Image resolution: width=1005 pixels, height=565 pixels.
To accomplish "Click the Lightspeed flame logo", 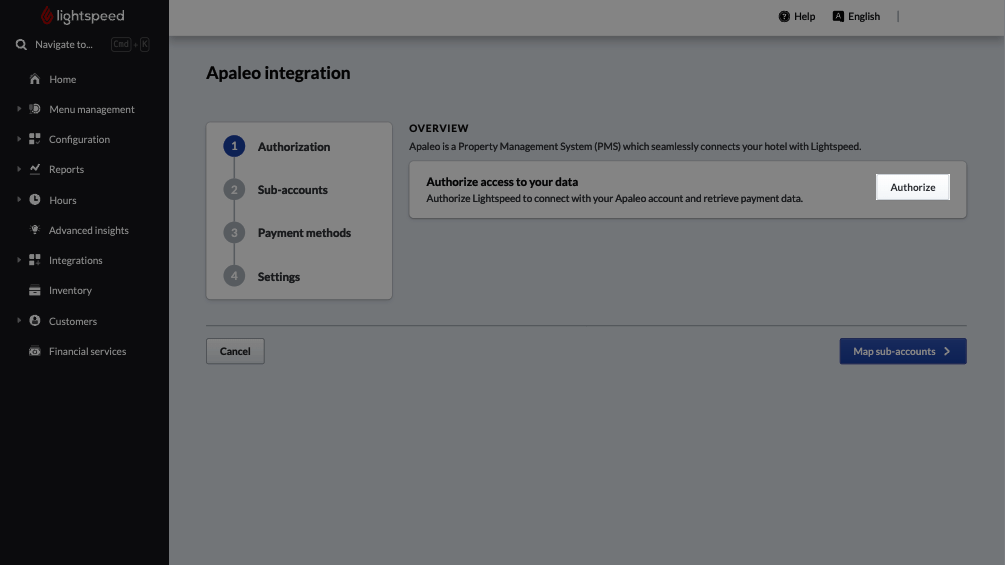I will [47, 15].
